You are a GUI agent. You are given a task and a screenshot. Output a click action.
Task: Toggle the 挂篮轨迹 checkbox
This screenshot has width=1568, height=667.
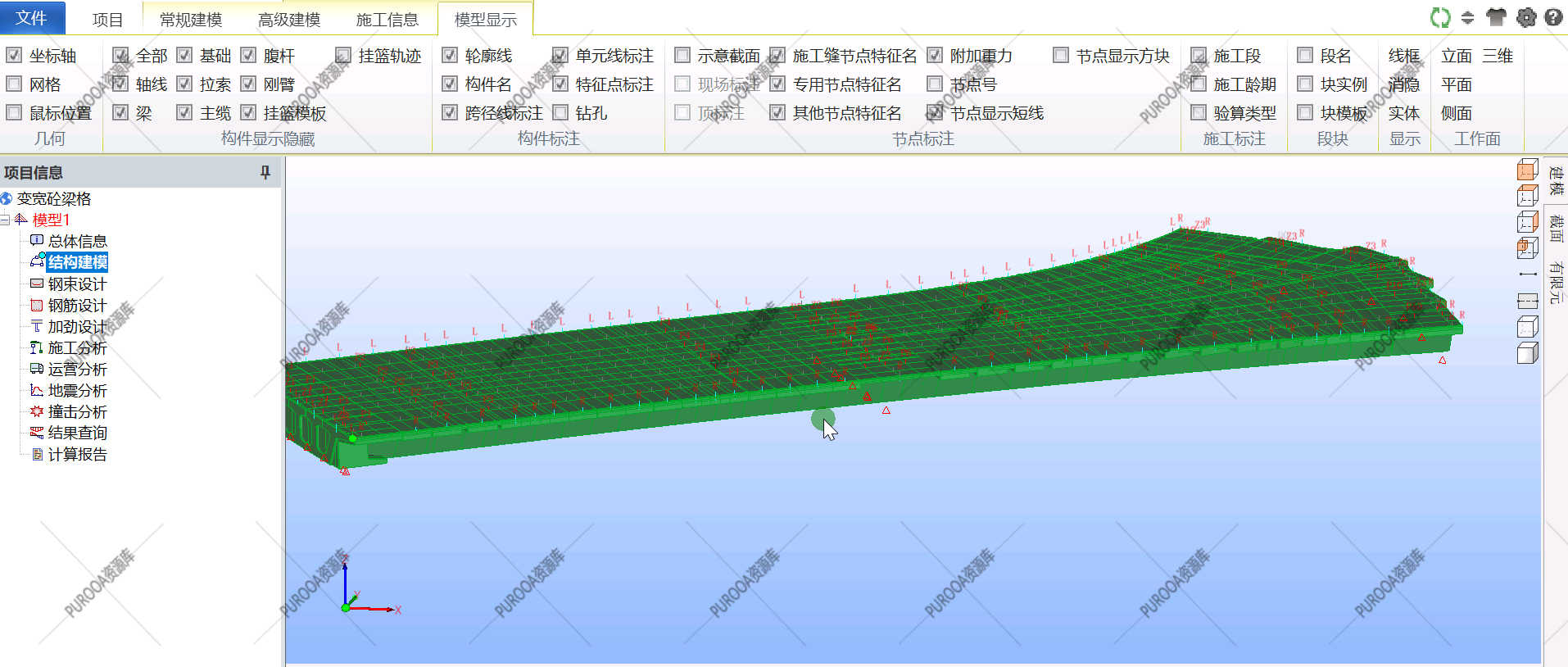click(343, 55)
